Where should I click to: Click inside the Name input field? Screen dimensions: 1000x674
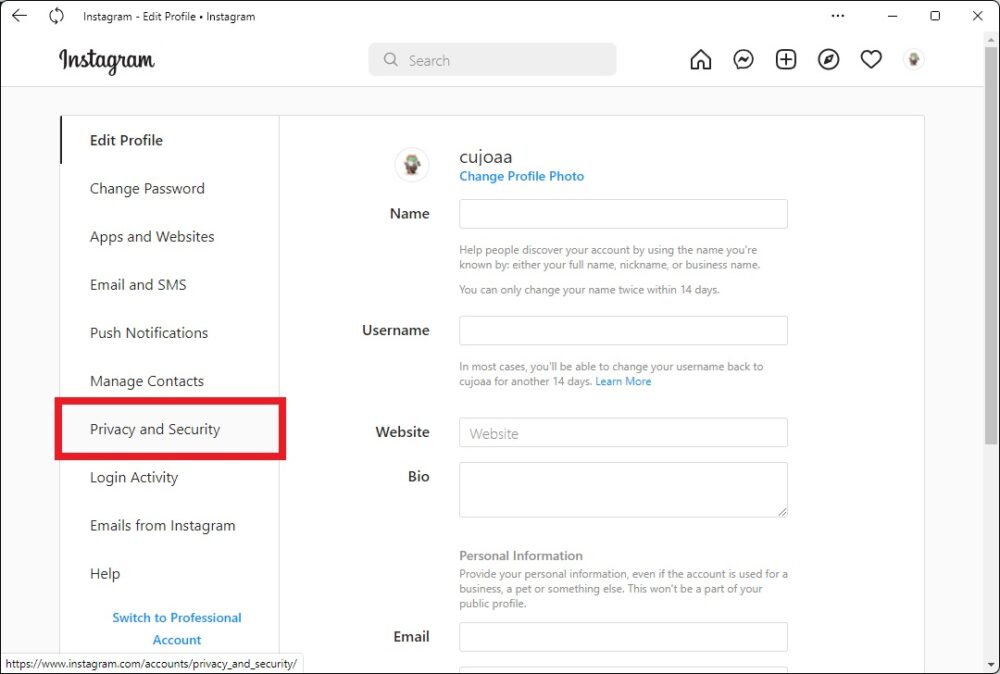tap(622, 213)
